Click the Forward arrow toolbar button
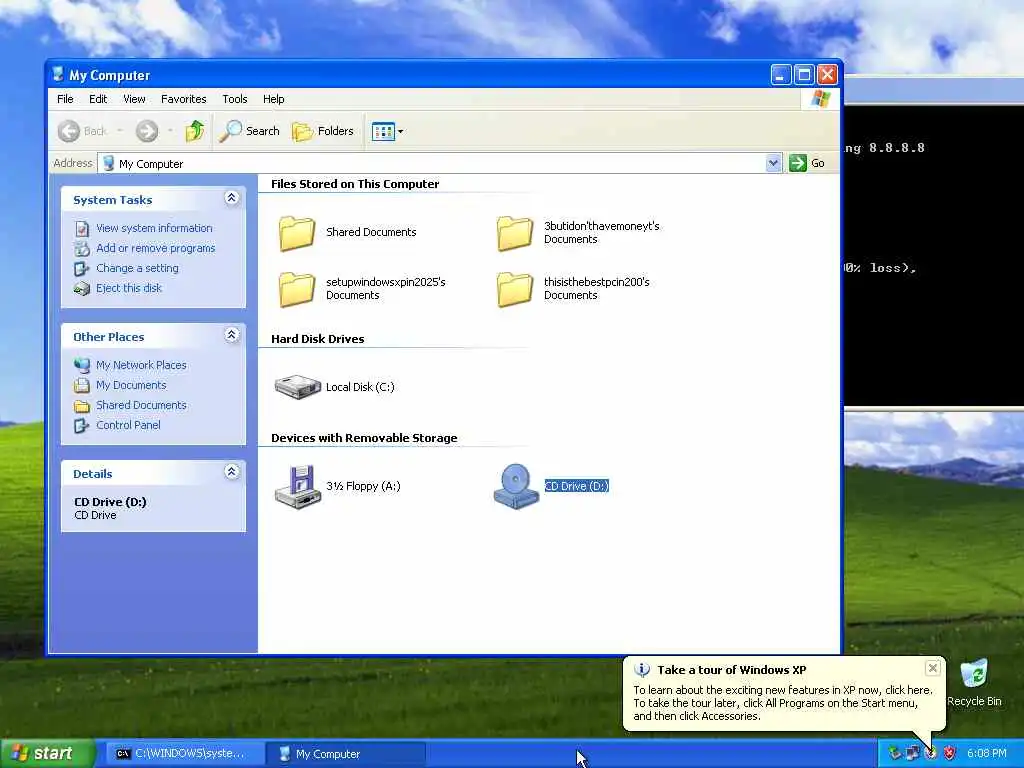 (147, 131)
